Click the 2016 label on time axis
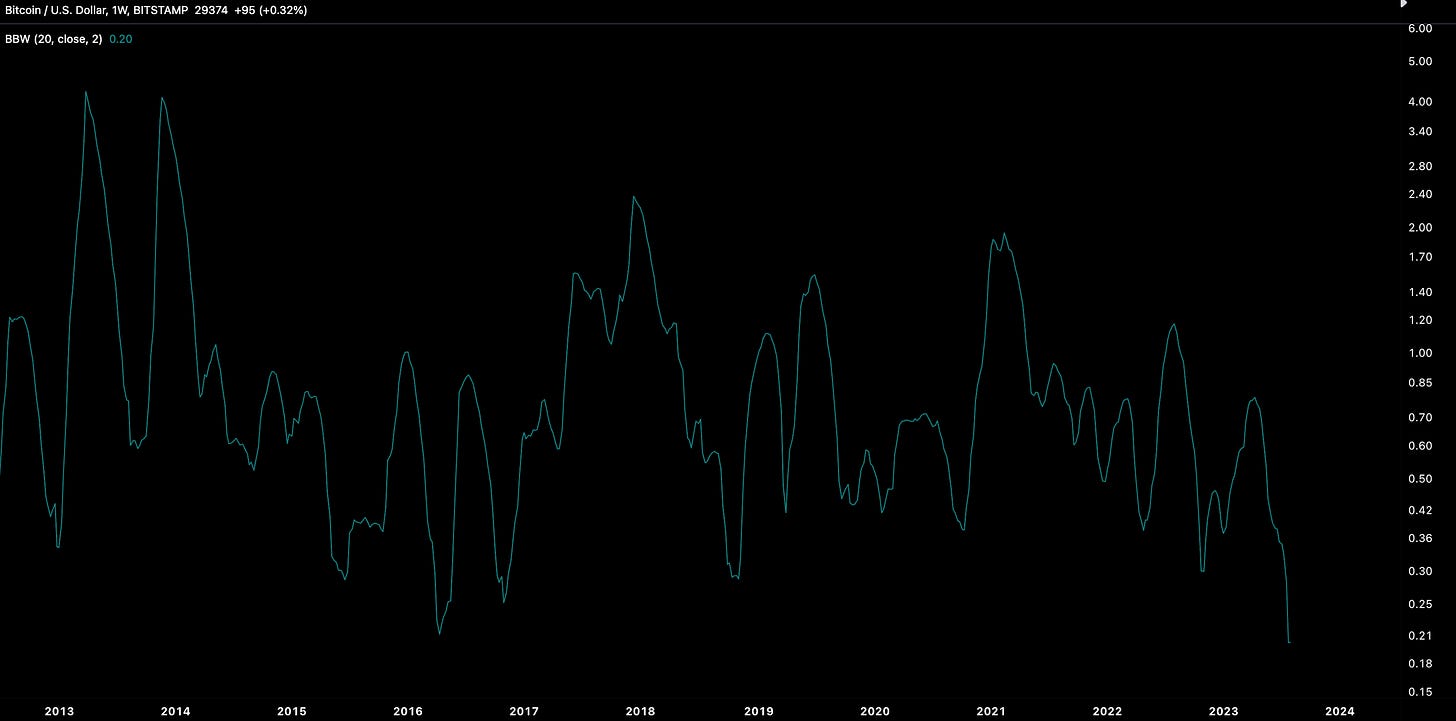 point(408,711)
